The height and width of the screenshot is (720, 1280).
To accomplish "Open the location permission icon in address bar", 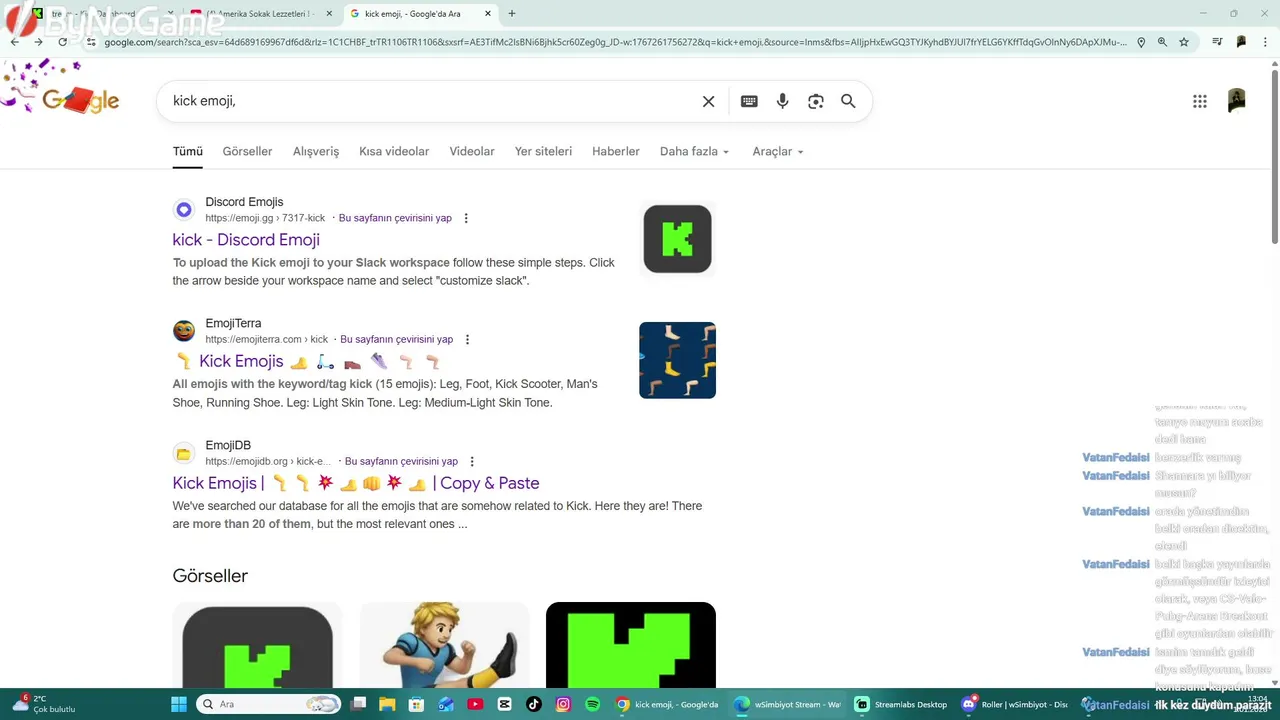I will 1141,42.
